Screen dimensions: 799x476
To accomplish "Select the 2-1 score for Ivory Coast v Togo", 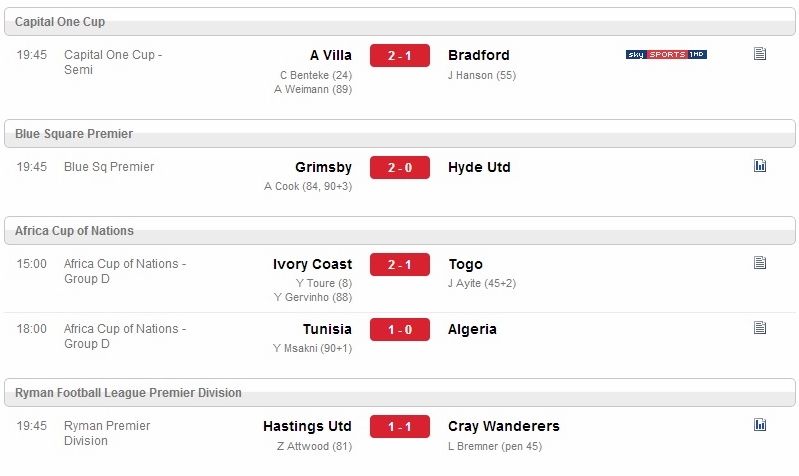I will click(x=400, y=265).
